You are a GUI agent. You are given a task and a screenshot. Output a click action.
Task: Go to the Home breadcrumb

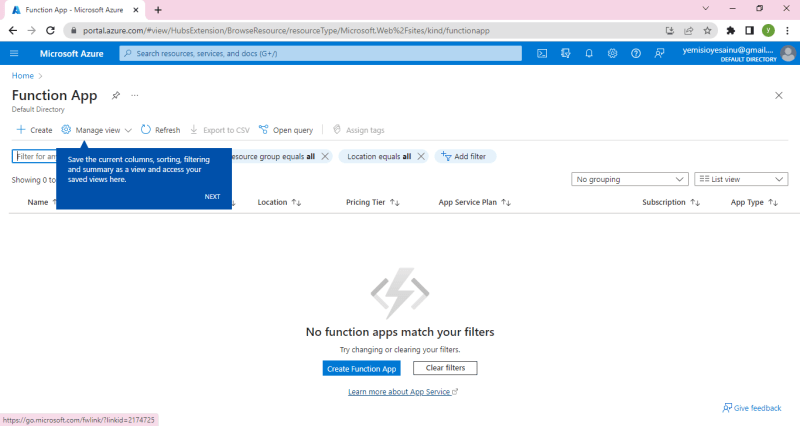click(x=22, y=76)
